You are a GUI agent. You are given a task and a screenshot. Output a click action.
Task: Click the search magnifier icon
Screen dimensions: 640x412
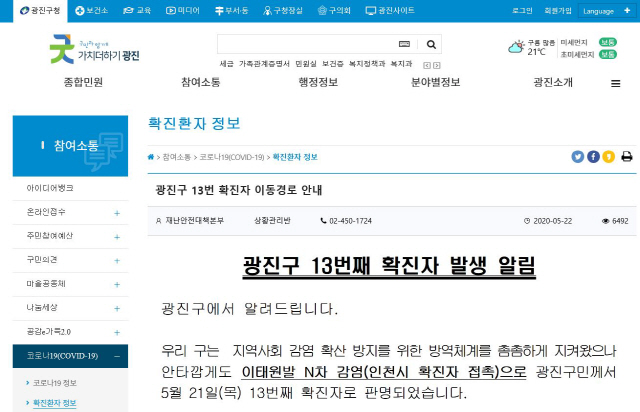click(x=430, y=45)
